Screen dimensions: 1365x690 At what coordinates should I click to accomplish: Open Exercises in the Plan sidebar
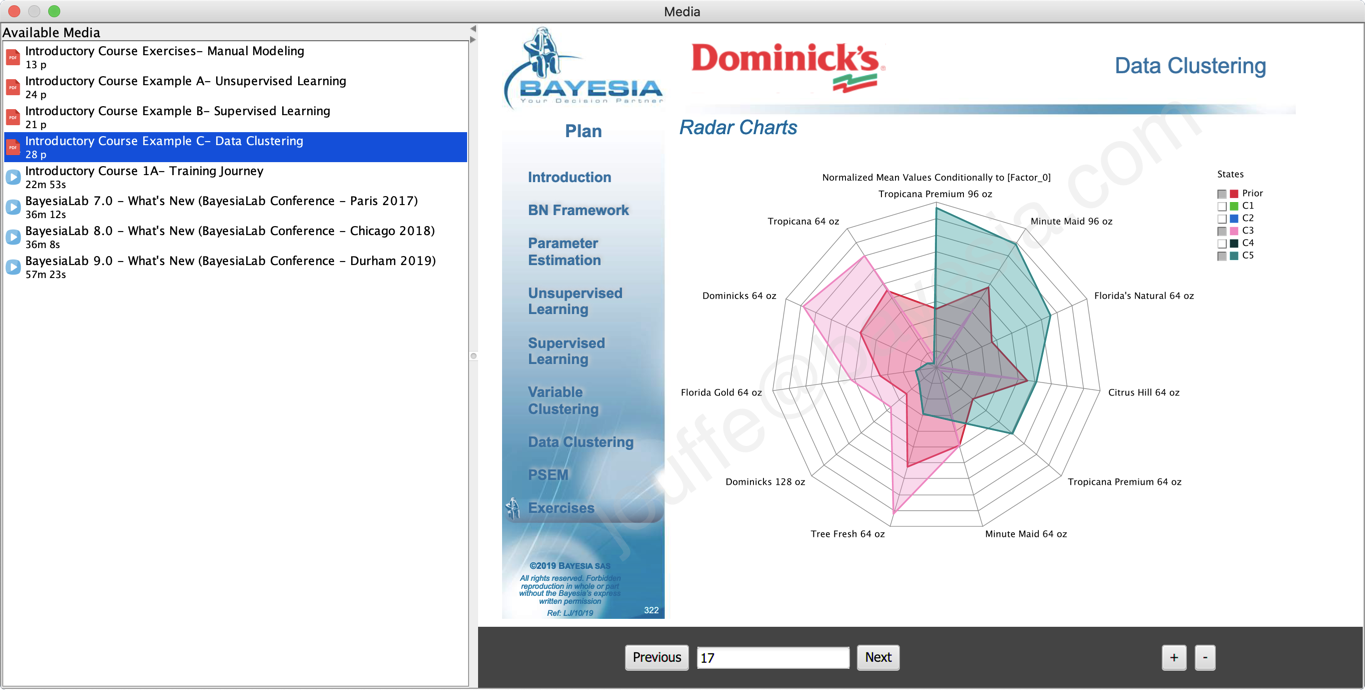(561, 508)
